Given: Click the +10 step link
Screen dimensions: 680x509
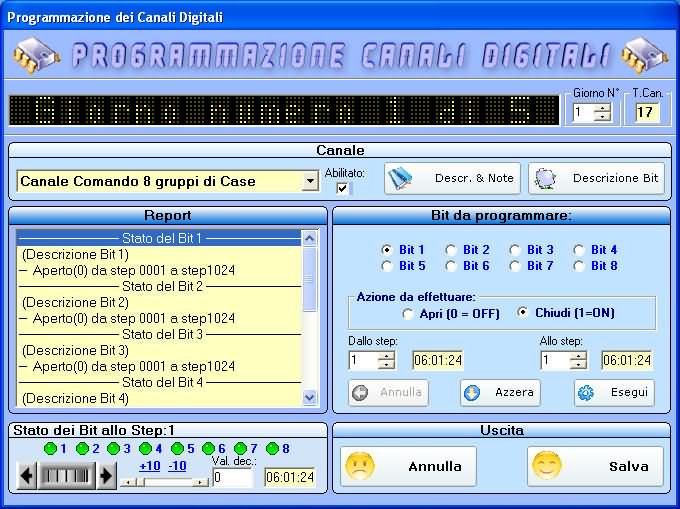Looking at the screenshot, I should (x=150, y=466).
